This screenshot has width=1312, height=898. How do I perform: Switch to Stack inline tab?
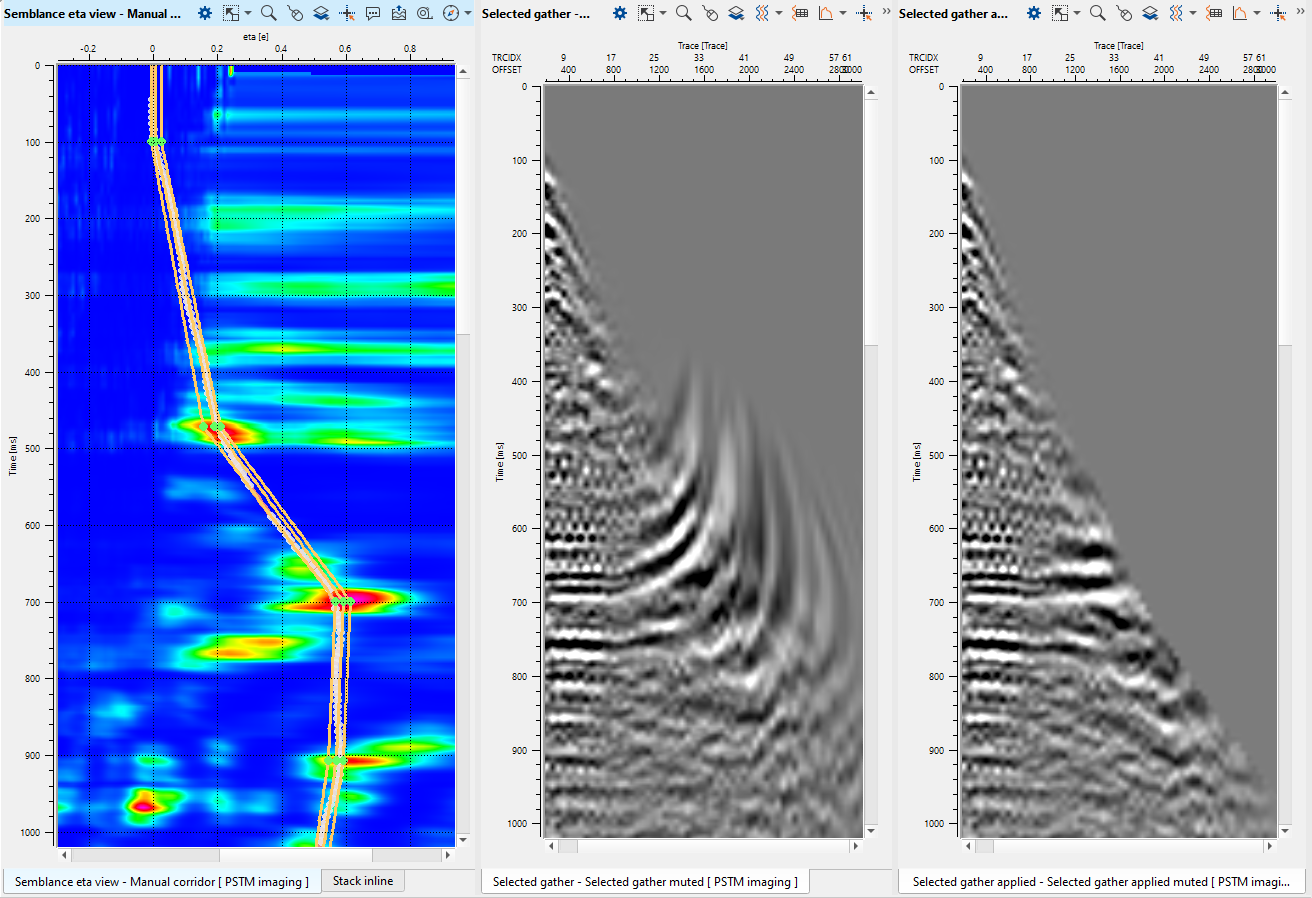pyautogui.click(x=364, y=881)
